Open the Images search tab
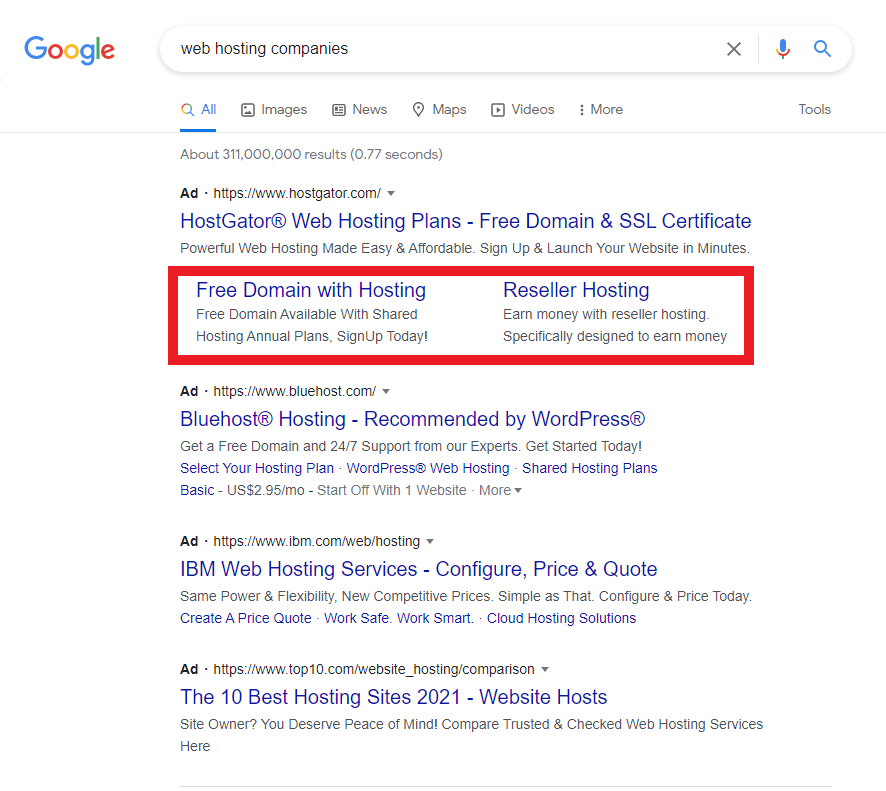This screenshot has width=886, height=791. point(274,110)
